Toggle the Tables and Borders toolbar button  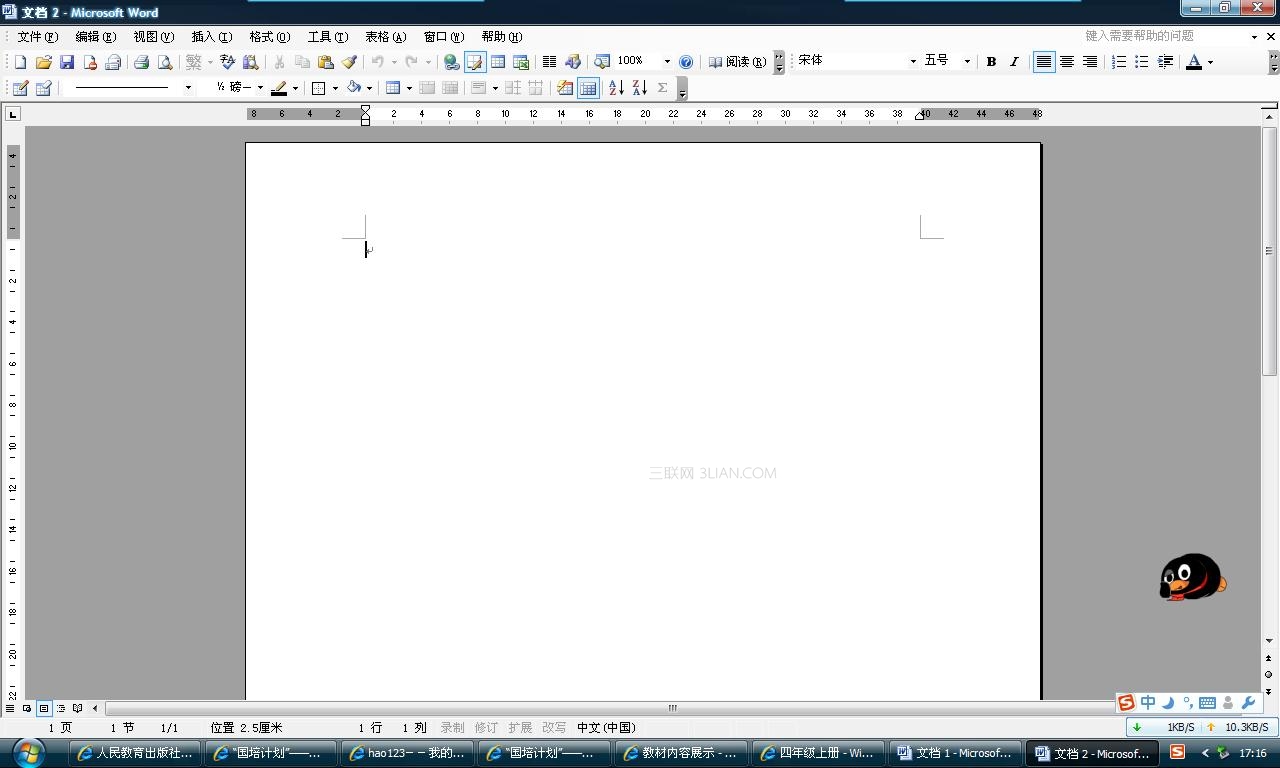point(475,62)
